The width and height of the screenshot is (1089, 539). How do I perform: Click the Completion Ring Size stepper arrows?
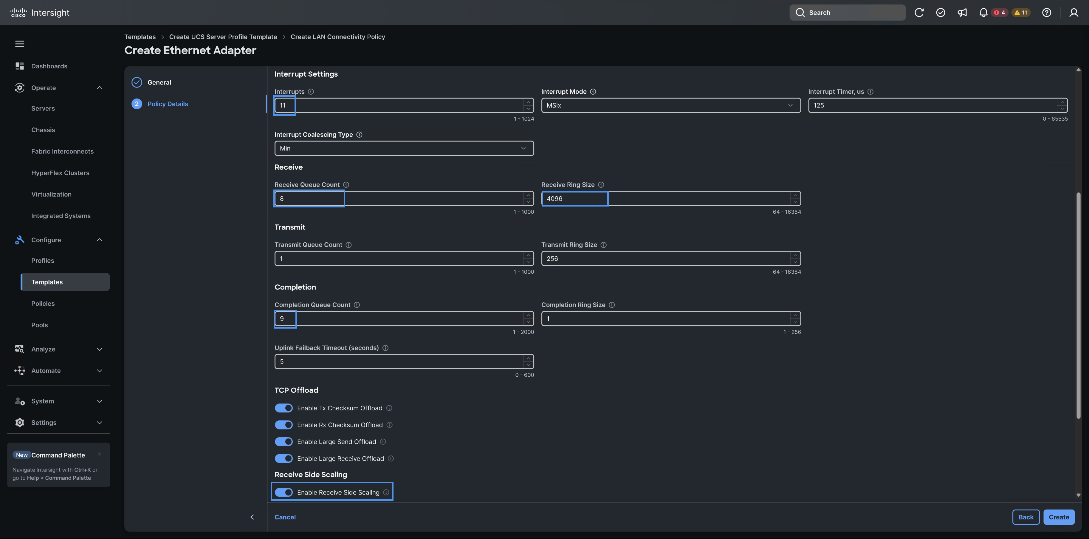(x=795, y=318)
